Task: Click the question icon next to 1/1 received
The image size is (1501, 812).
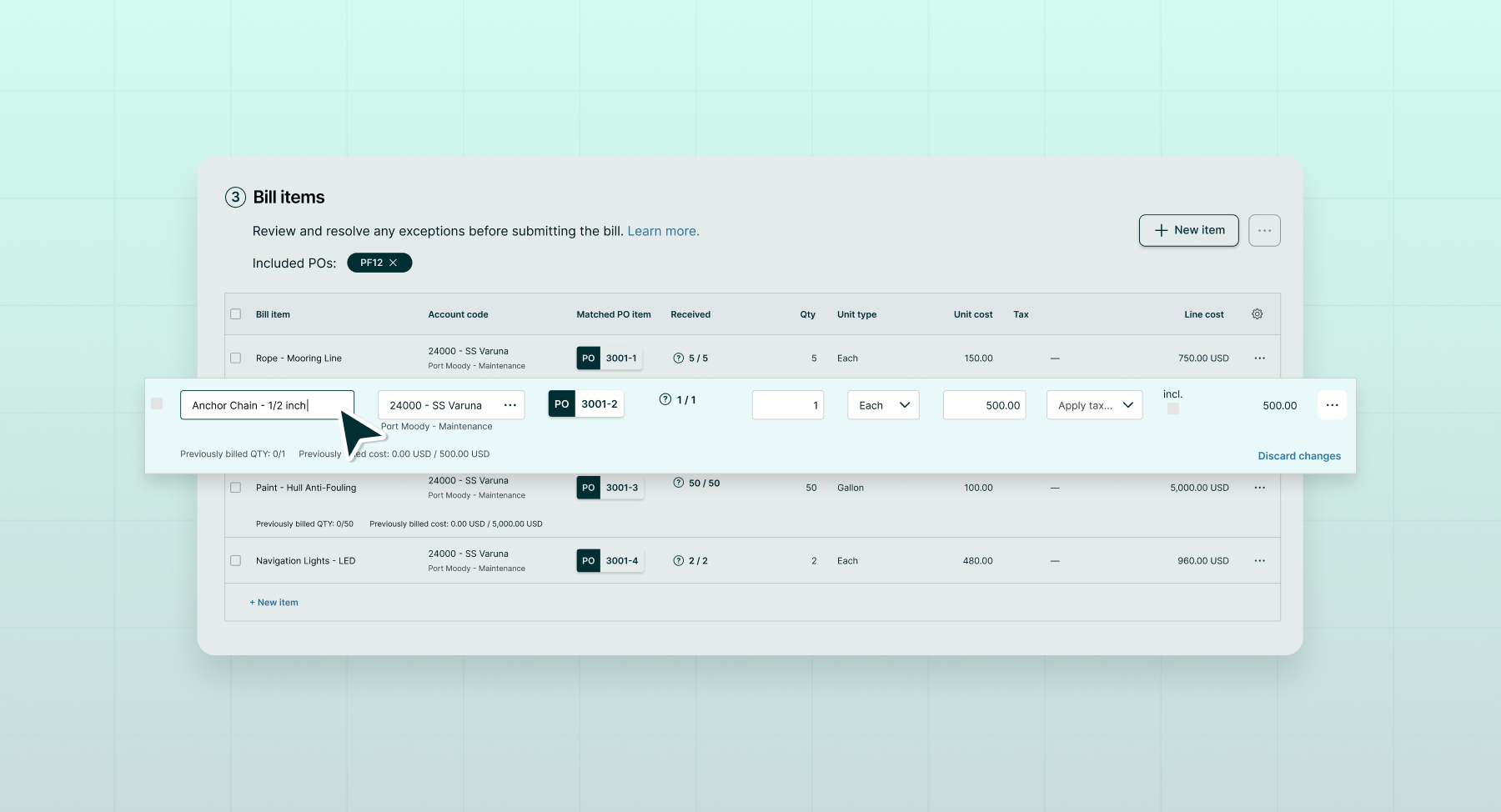Action: (x=665, y=399)
